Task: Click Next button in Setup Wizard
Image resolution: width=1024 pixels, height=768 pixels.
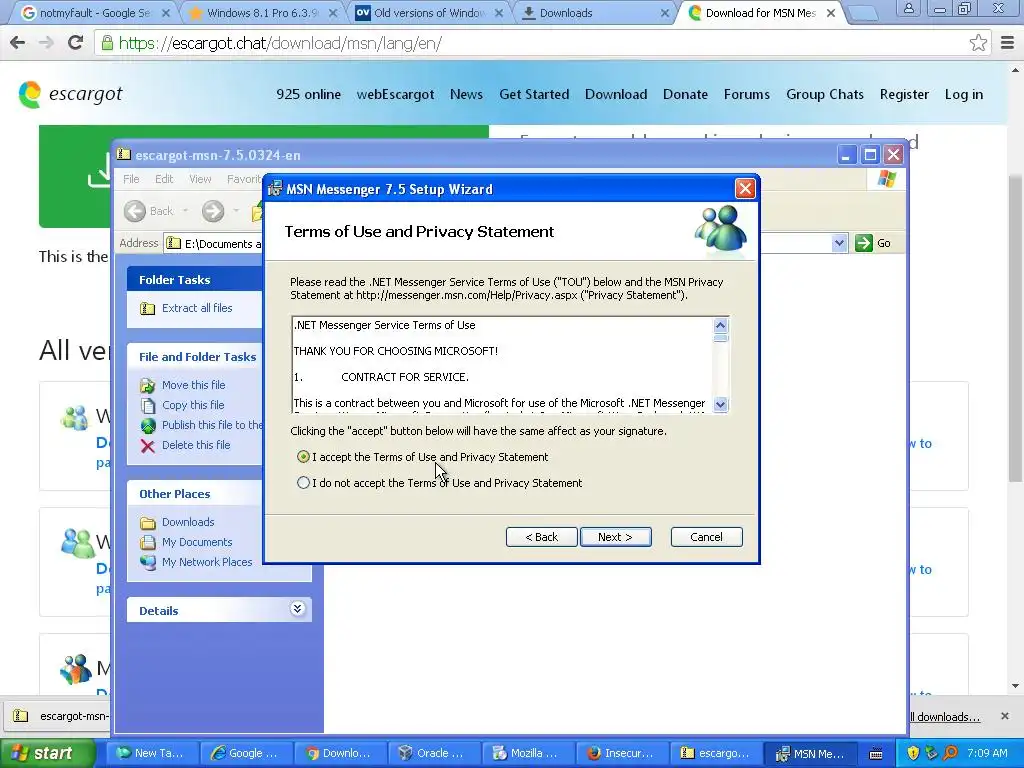Action: click(x=615, y=537)
